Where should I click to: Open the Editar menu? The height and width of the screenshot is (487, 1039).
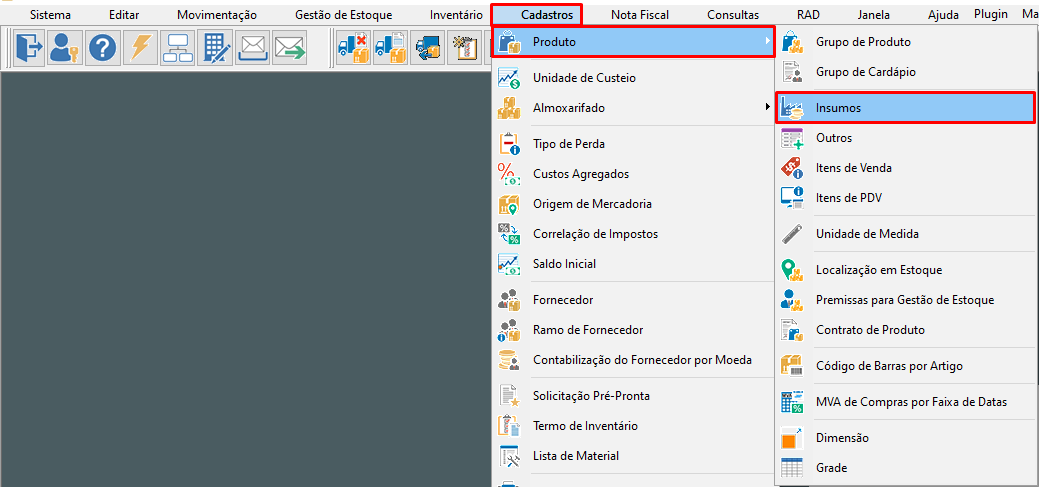pyautogui.click(x=124, y=15)
